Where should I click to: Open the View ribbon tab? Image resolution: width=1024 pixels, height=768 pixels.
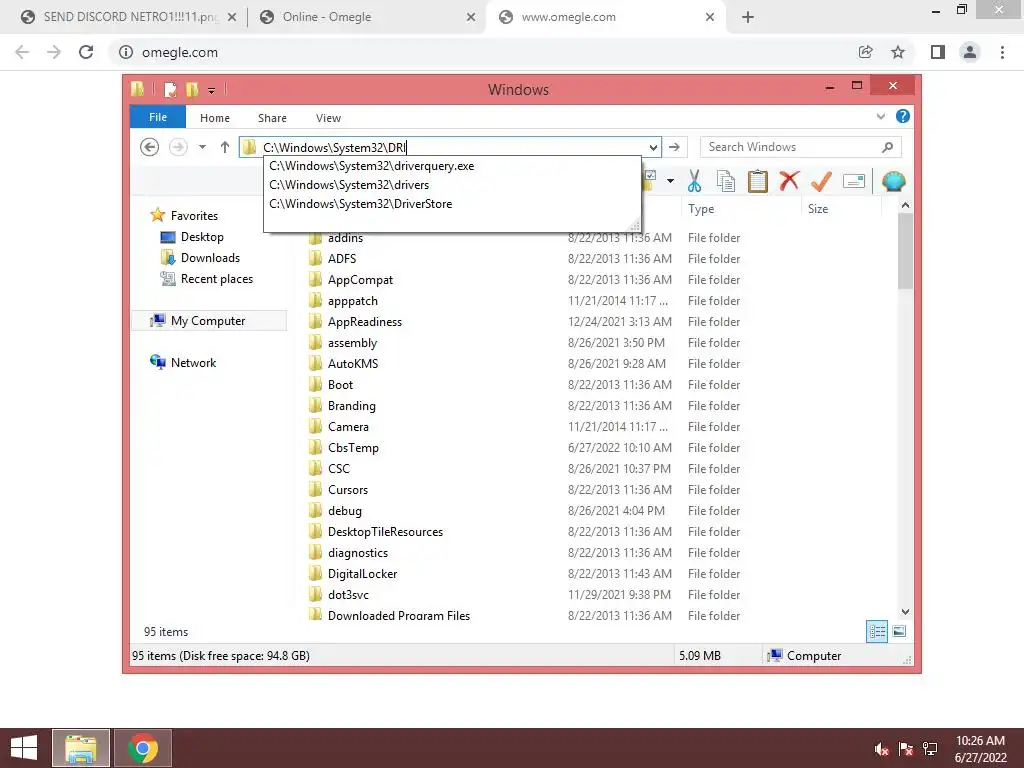point(328,118)
